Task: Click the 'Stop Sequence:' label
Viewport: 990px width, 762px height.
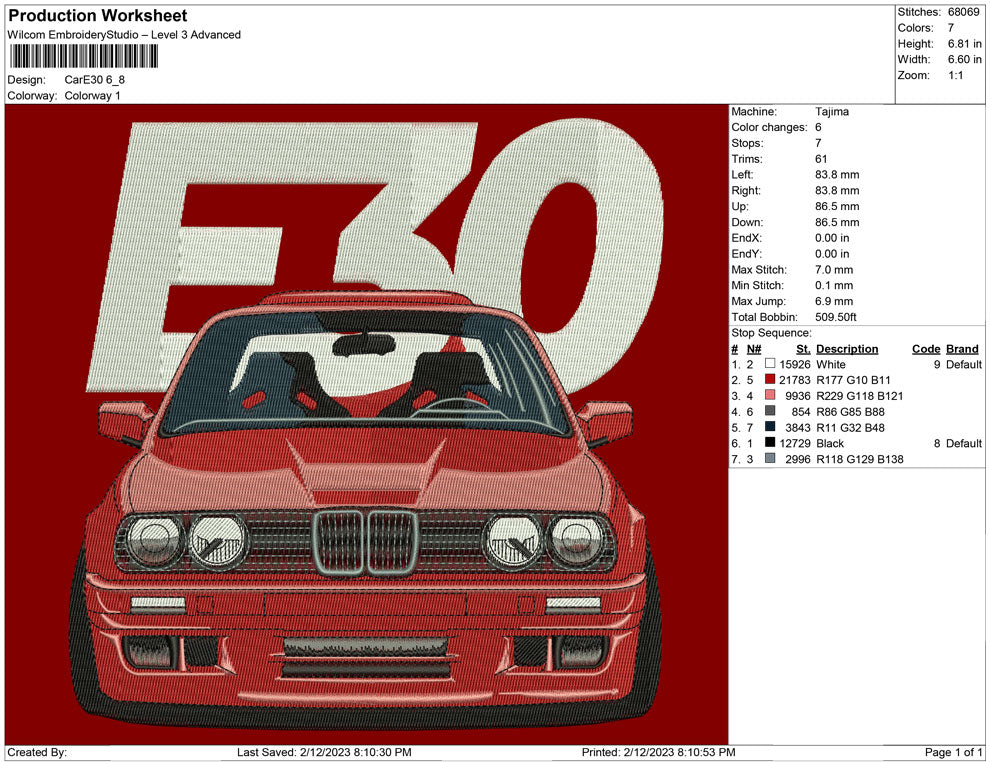Action: pos(772,333)
